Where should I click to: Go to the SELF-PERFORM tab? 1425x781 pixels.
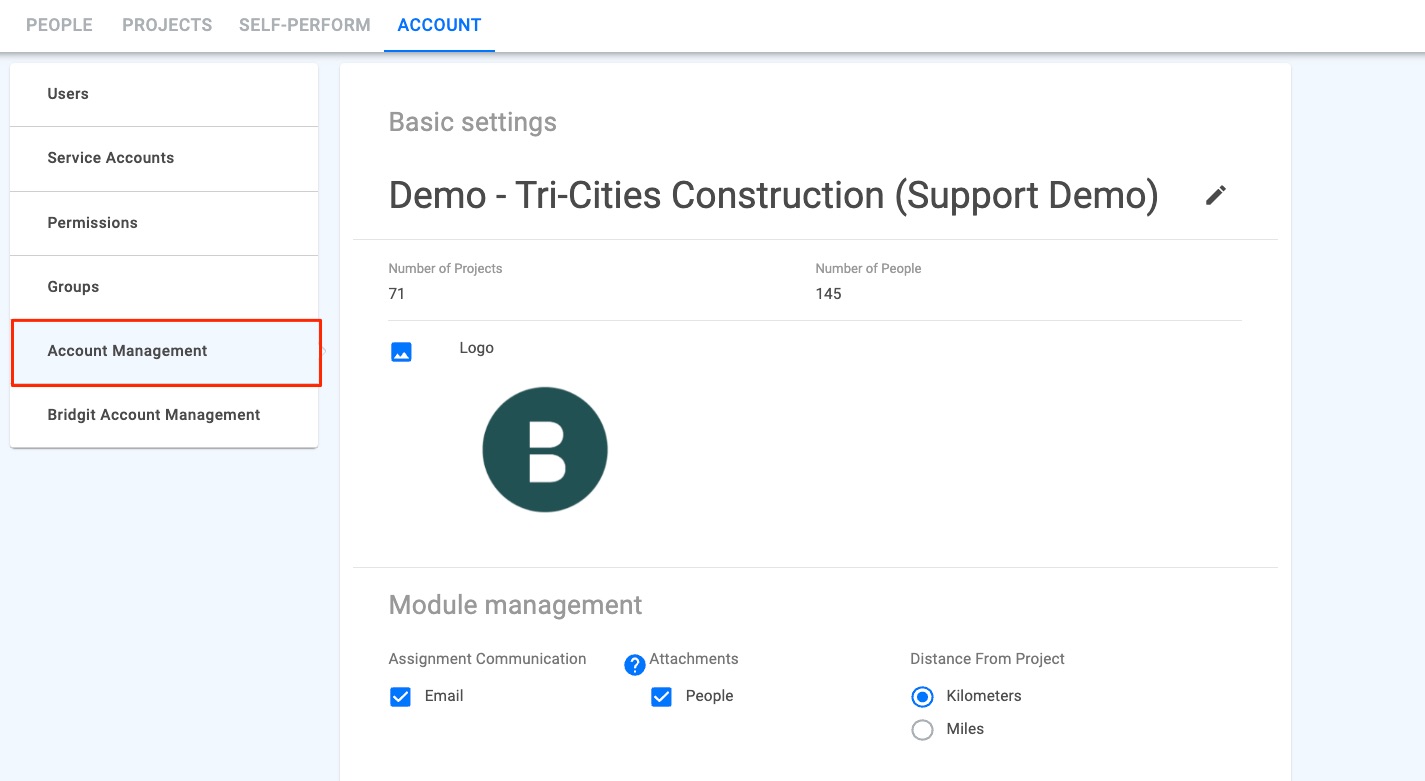pos(304,25)
